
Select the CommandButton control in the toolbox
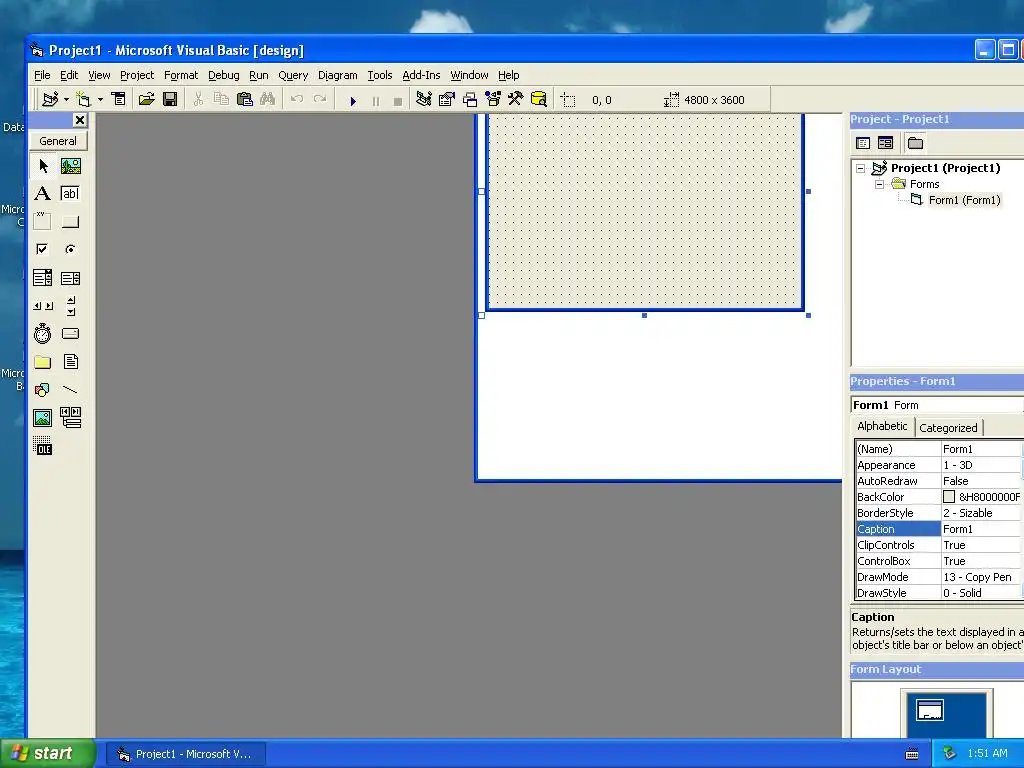click(71, 221)
